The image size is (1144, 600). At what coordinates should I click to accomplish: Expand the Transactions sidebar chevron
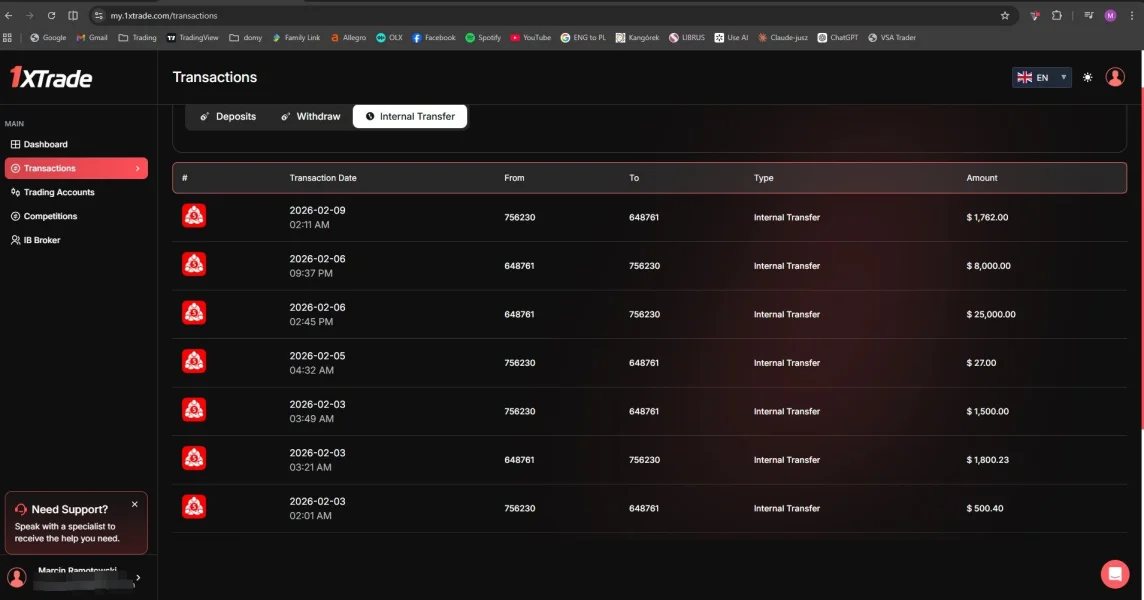[x=137, y=169]
